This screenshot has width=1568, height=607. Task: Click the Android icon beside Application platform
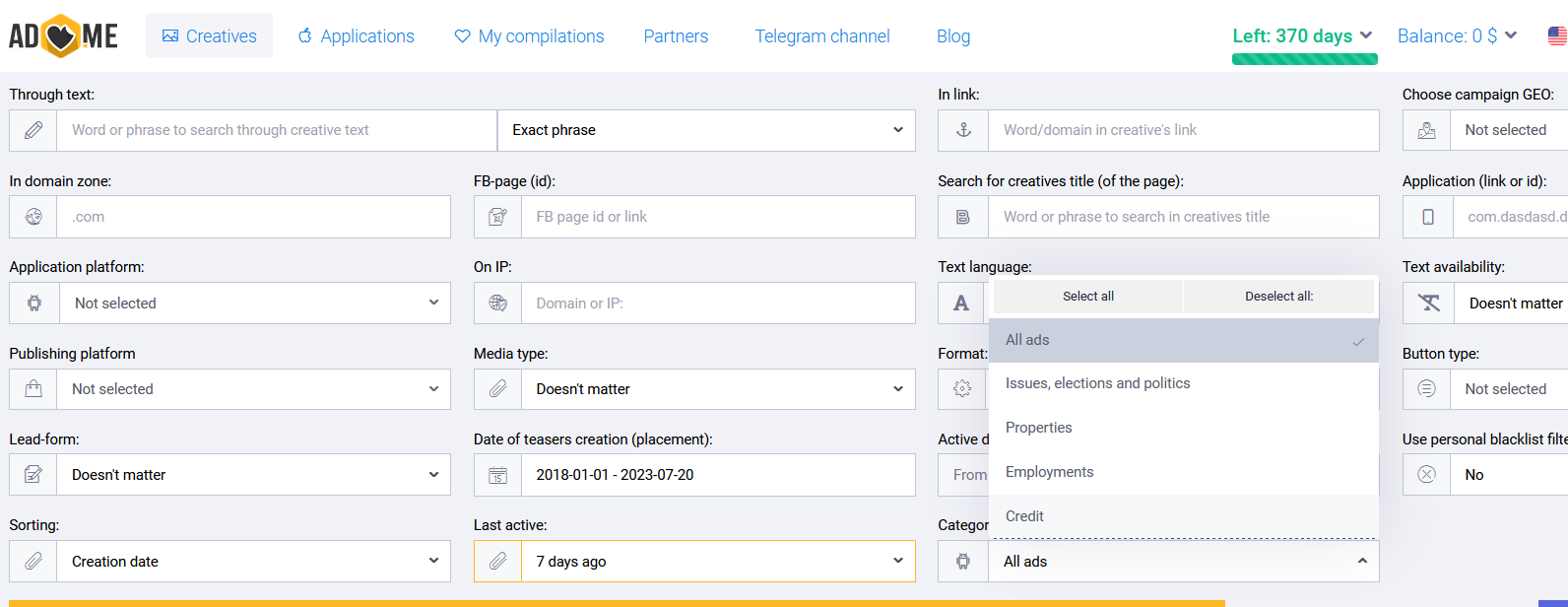(34, 303)
